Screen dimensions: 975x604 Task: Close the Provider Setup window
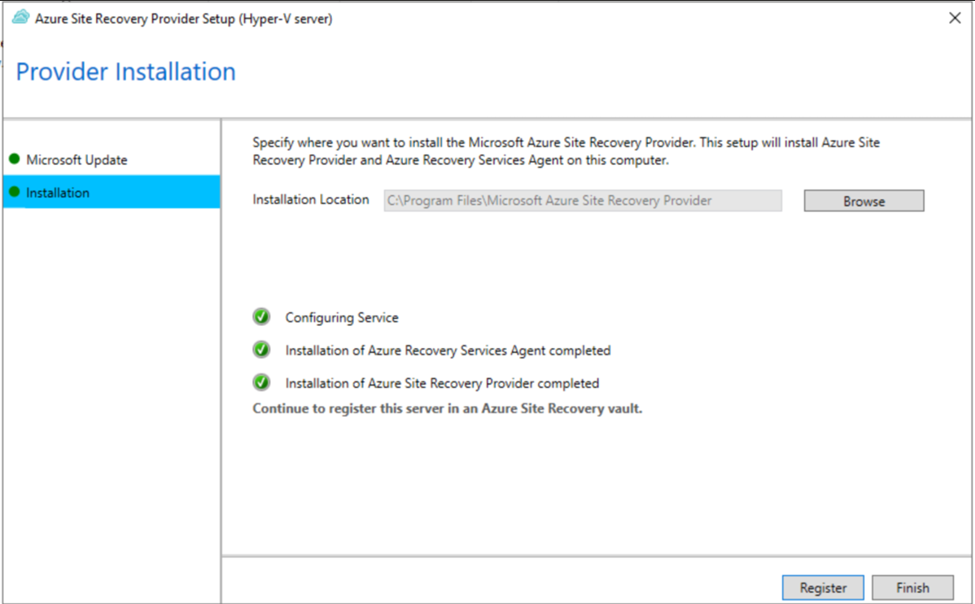[955, 18]
